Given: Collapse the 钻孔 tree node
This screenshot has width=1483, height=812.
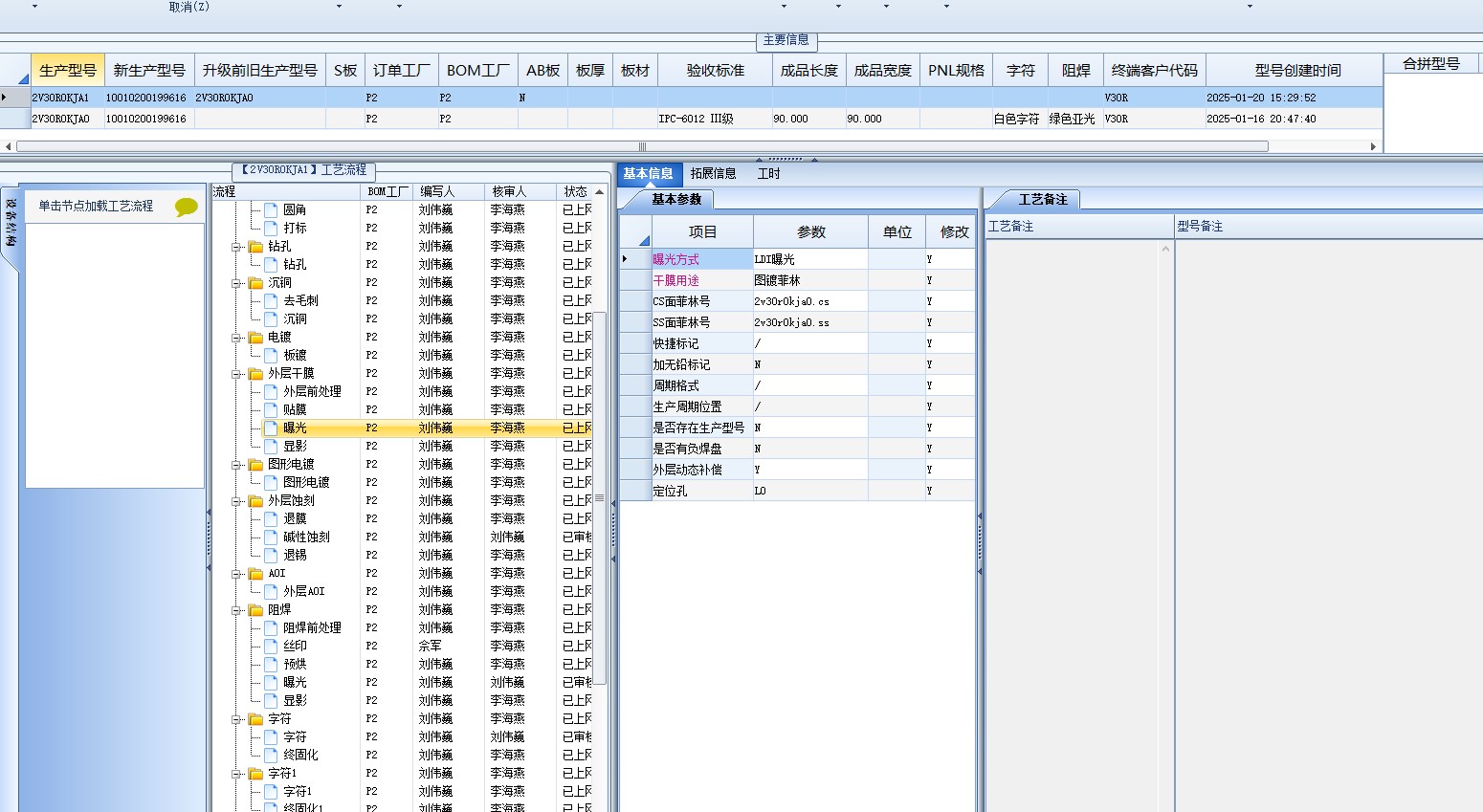Looking at the screenshot, I should (236, 247).
